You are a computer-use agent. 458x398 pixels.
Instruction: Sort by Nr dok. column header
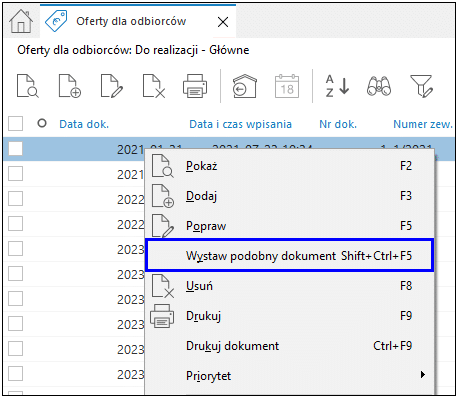pyautogui.click(x=338, y=124)
